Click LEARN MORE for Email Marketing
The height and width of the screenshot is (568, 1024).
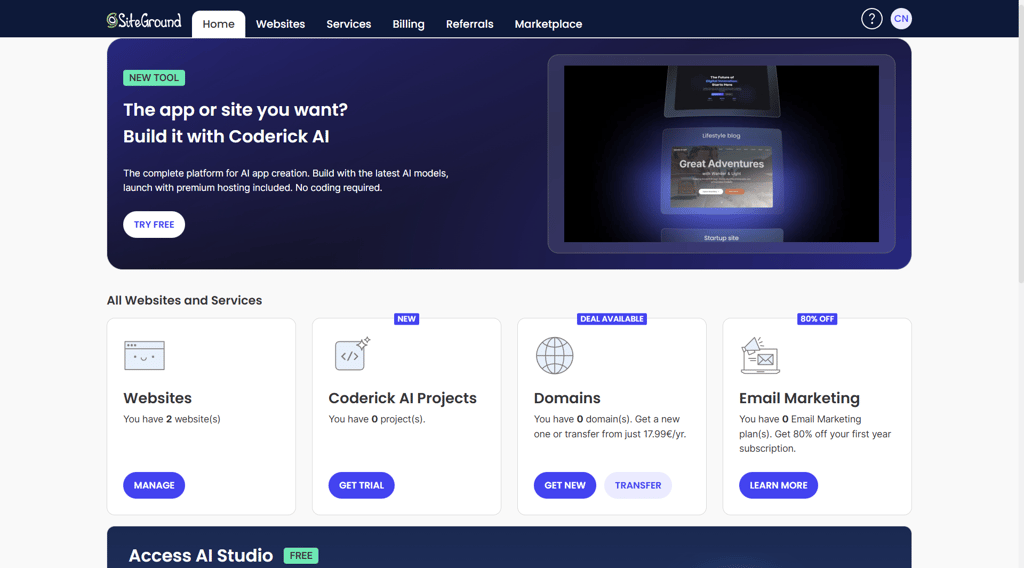click(778, 485)
